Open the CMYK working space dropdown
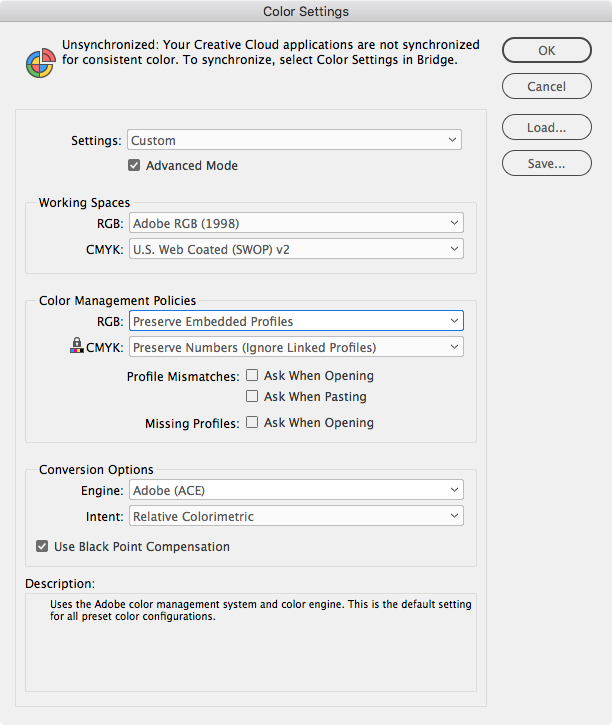612x725 pixels. coord(296,248)
